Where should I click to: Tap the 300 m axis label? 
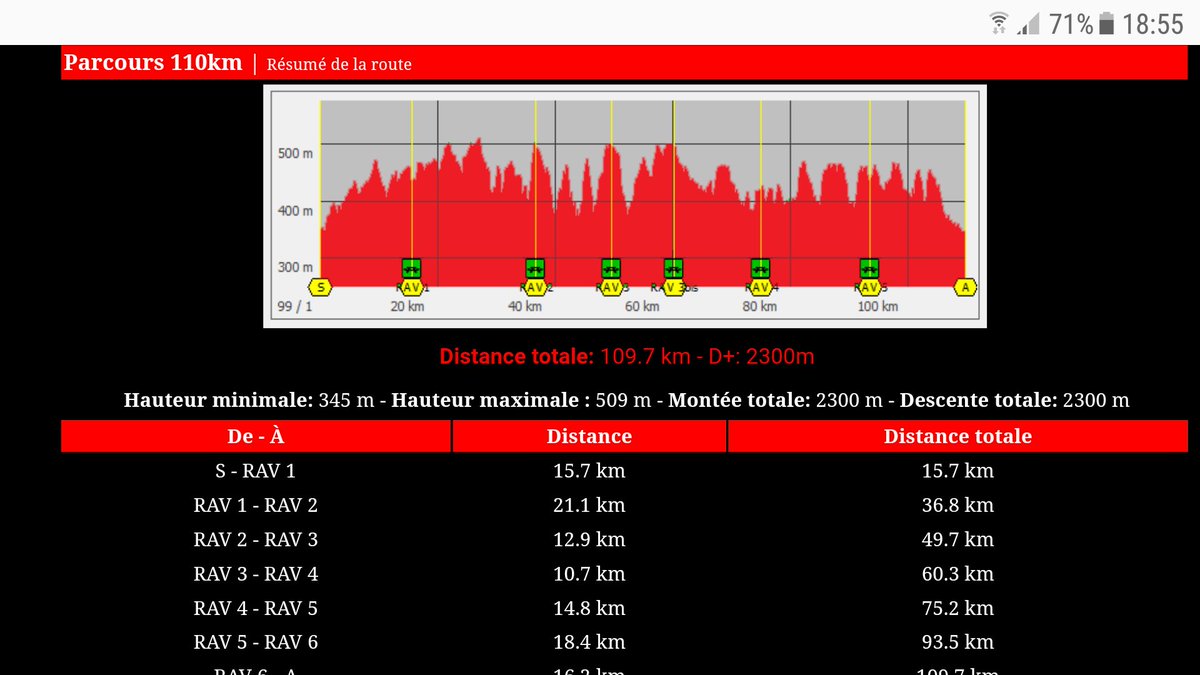pyautogui.click(x=295, y=267)
